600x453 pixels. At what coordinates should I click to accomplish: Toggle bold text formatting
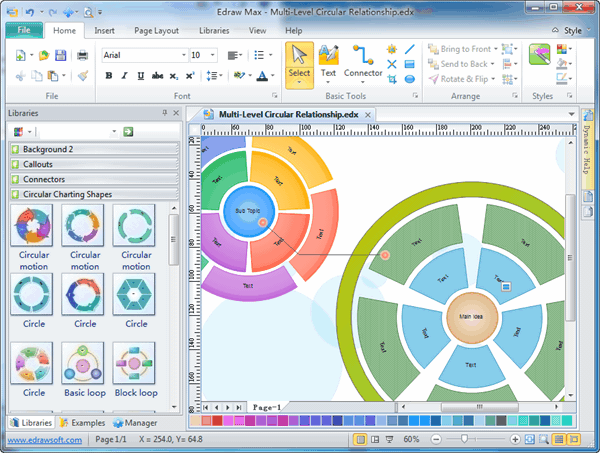(x=109, y=75)
